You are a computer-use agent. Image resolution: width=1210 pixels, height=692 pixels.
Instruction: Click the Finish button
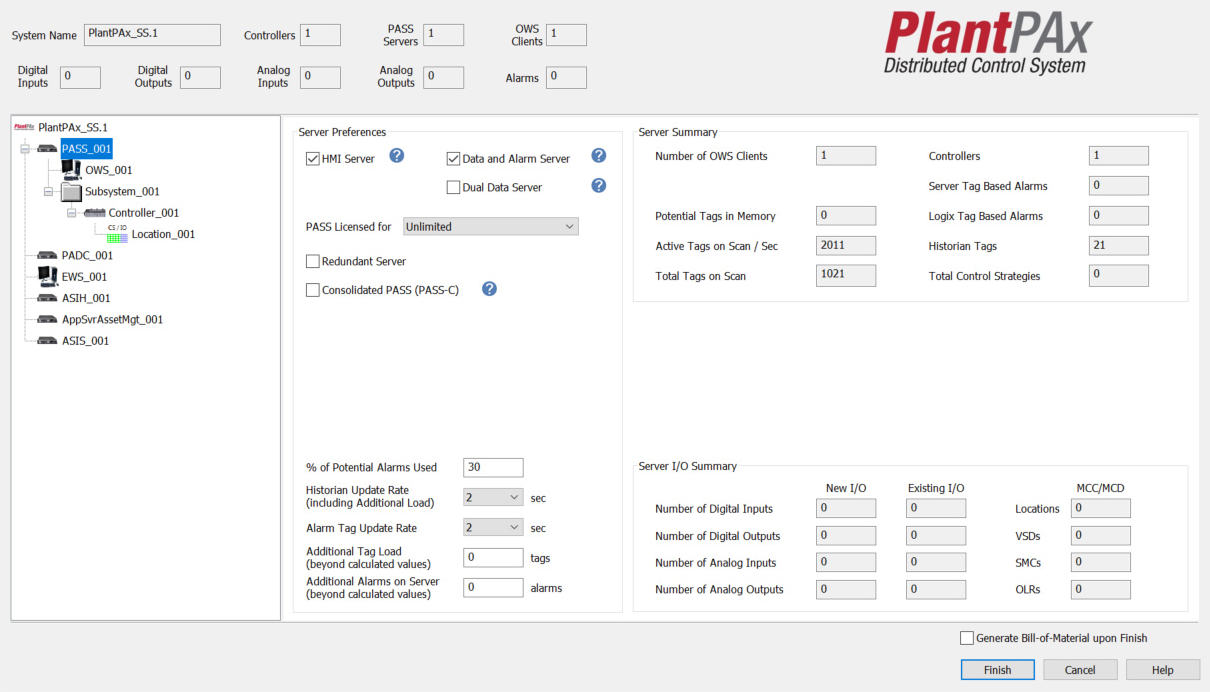tap(997, 670)
